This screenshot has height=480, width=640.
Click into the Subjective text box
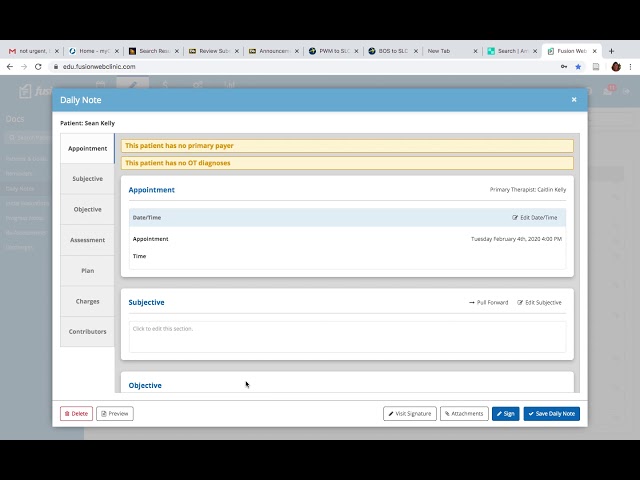tap(347, 337)
